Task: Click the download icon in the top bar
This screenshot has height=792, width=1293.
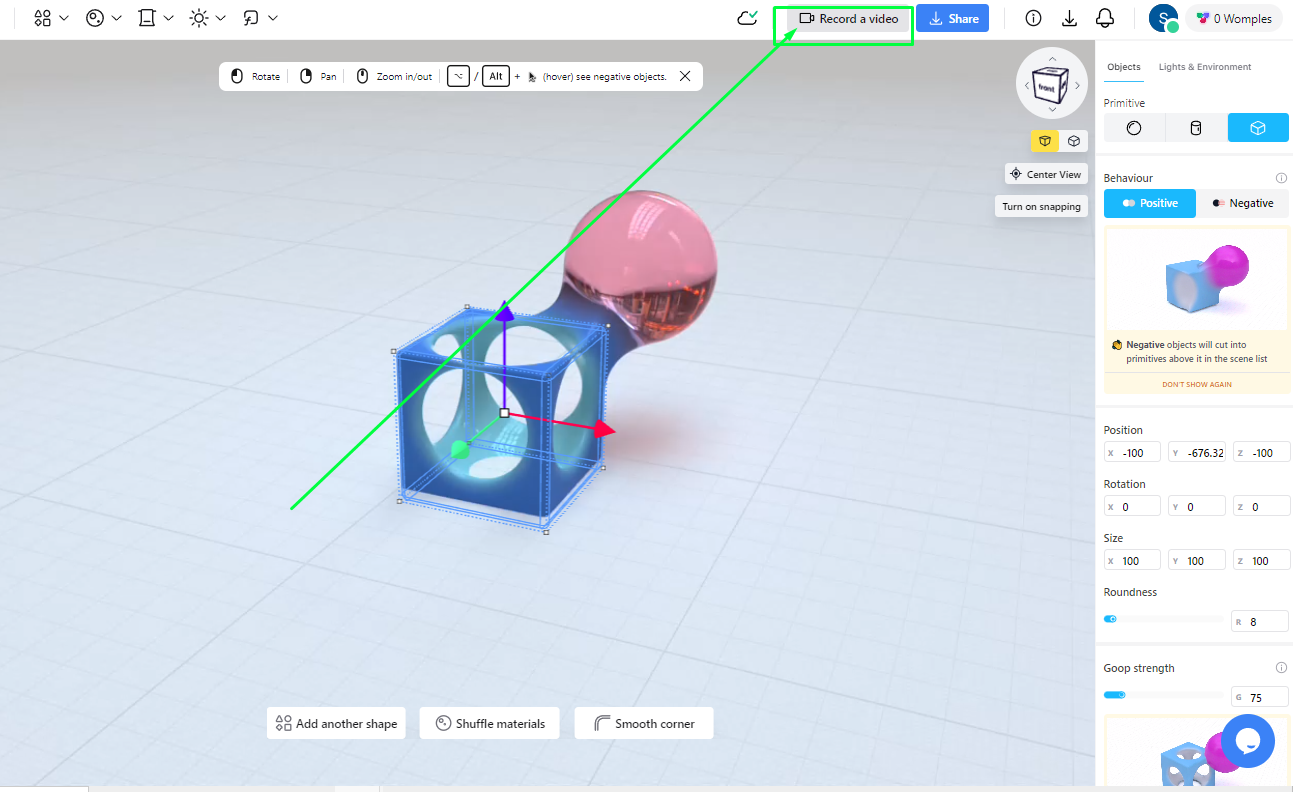Action: point(1069,18)
